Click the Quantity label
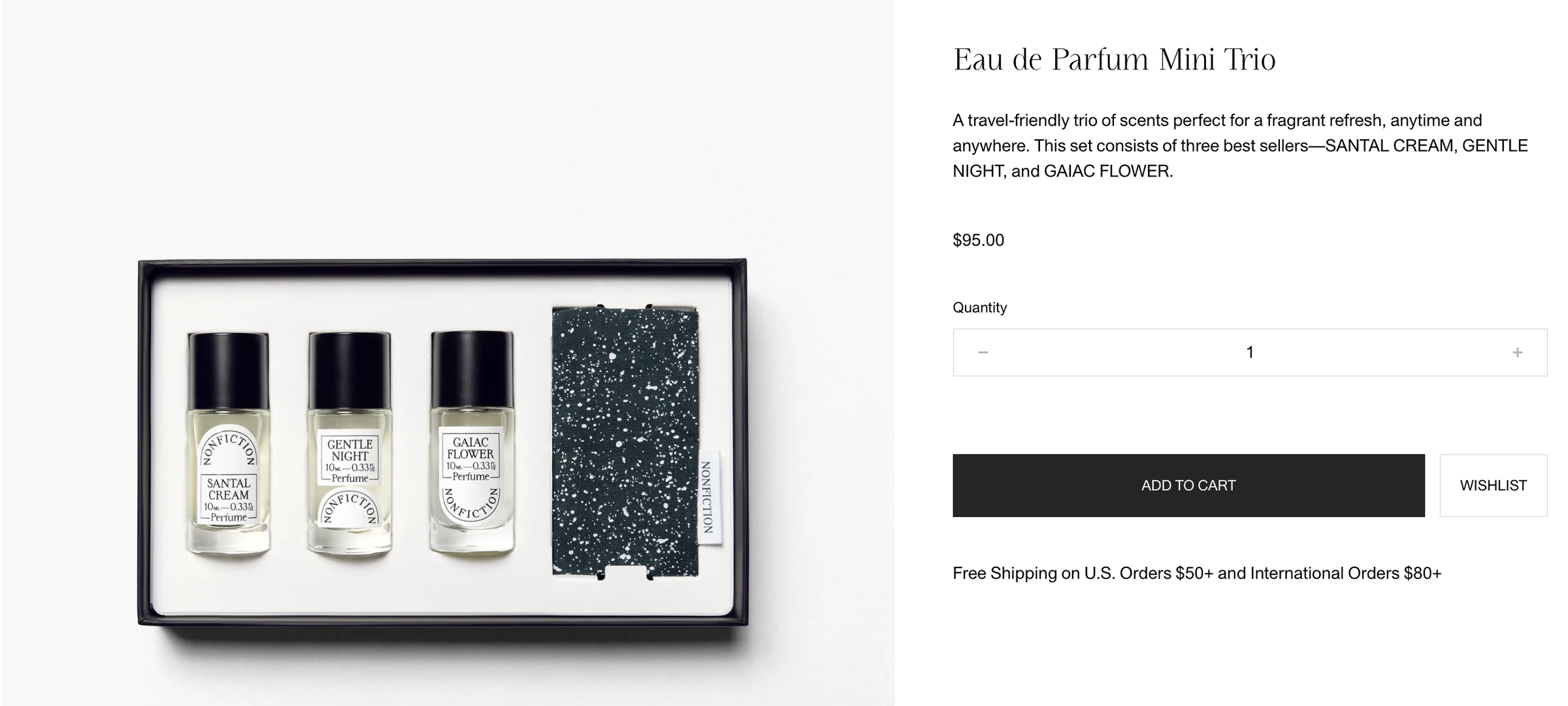 tap(979, 308)
